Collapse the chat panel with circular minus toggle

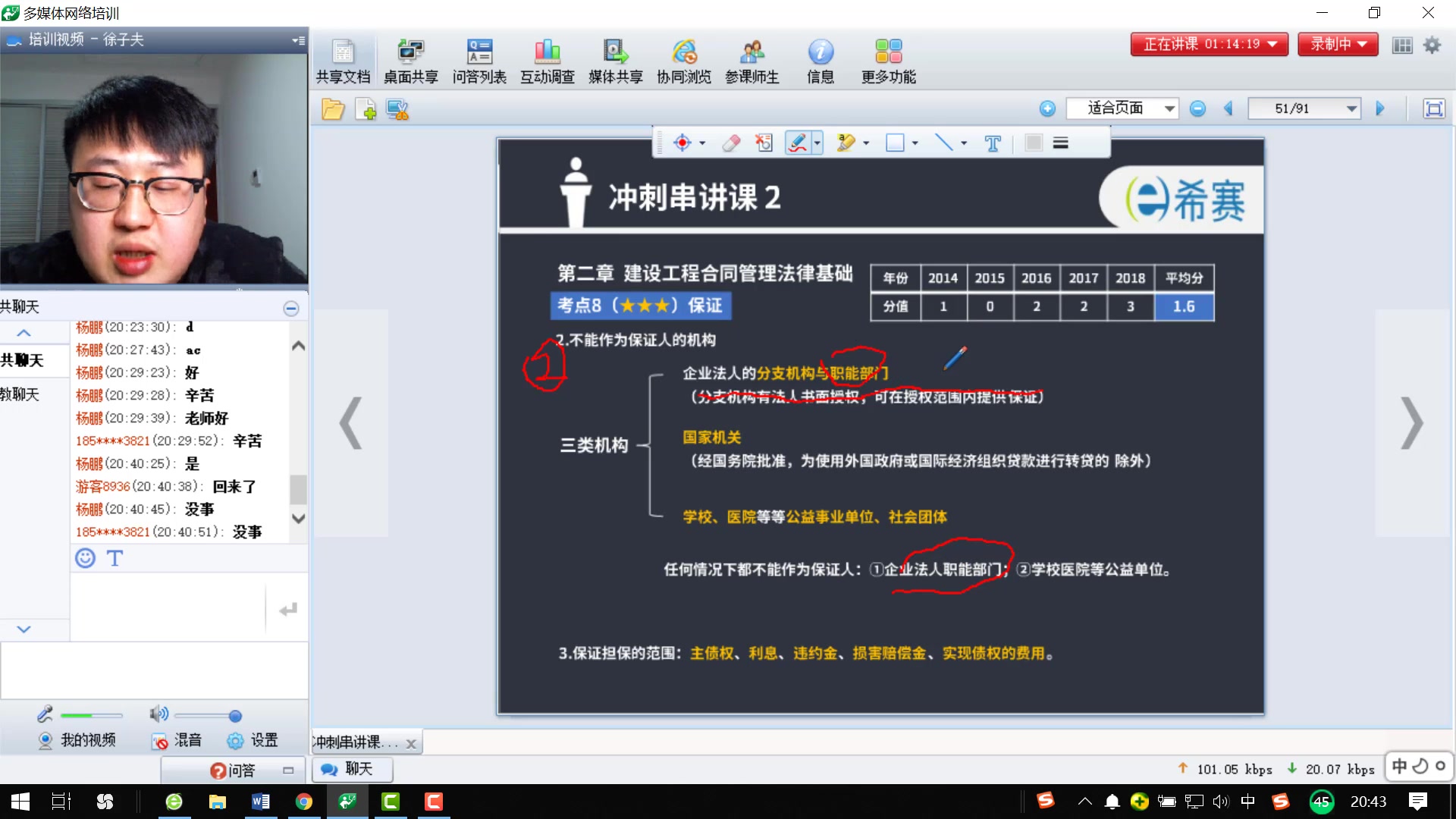(290, 308)
